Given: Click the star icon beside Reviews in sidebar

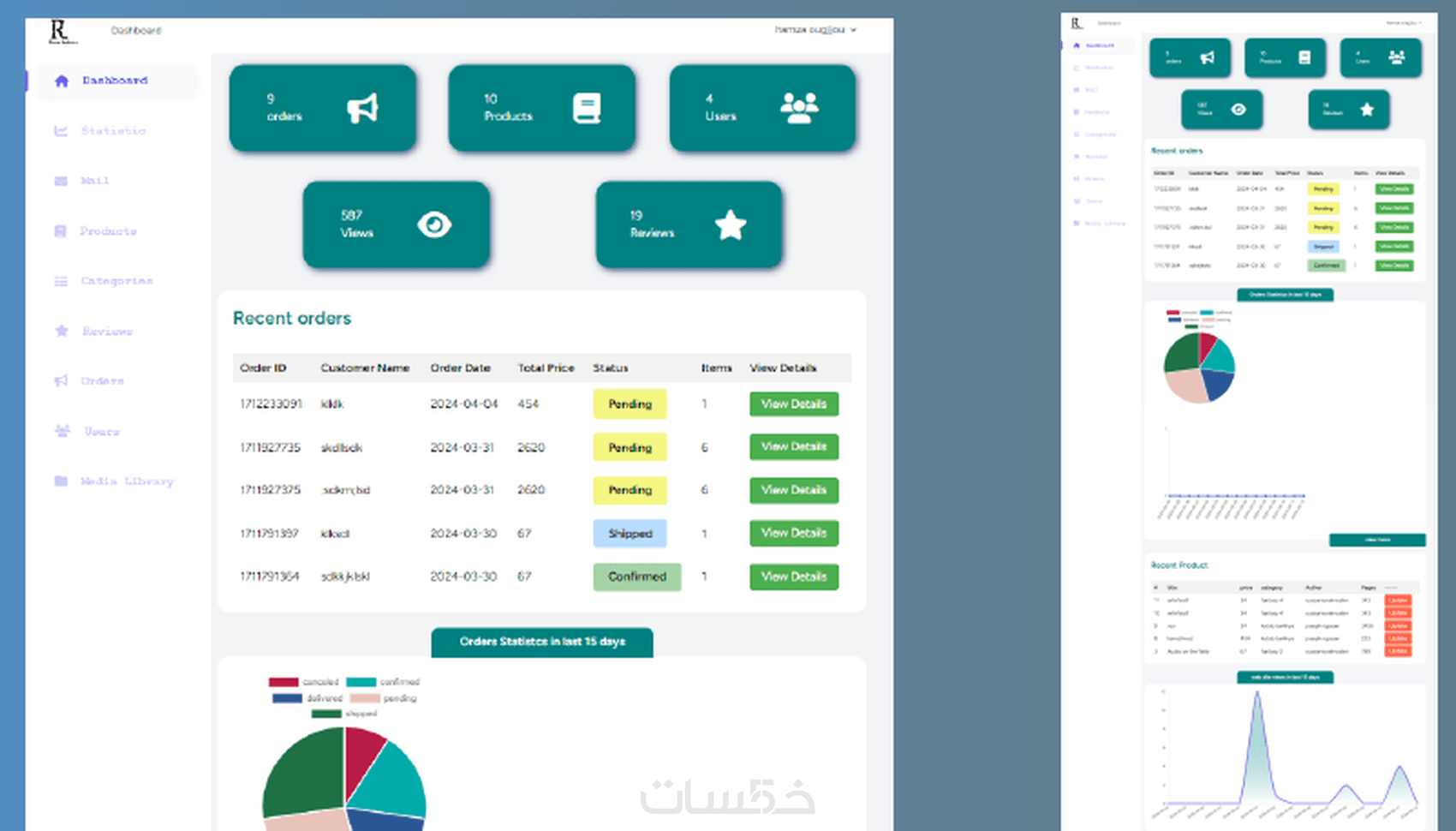Looking at the screenshot, I should click(x=62, y=331).
